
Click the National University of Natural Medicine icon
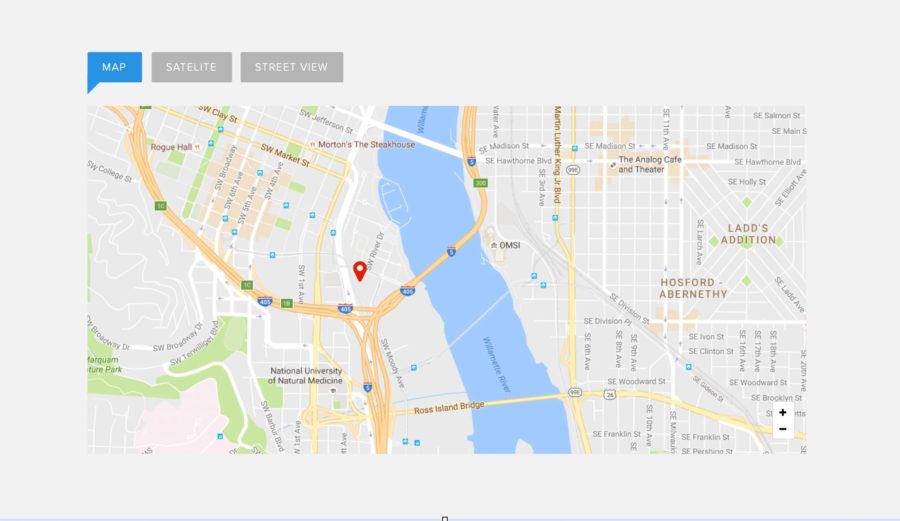(332, 390)
